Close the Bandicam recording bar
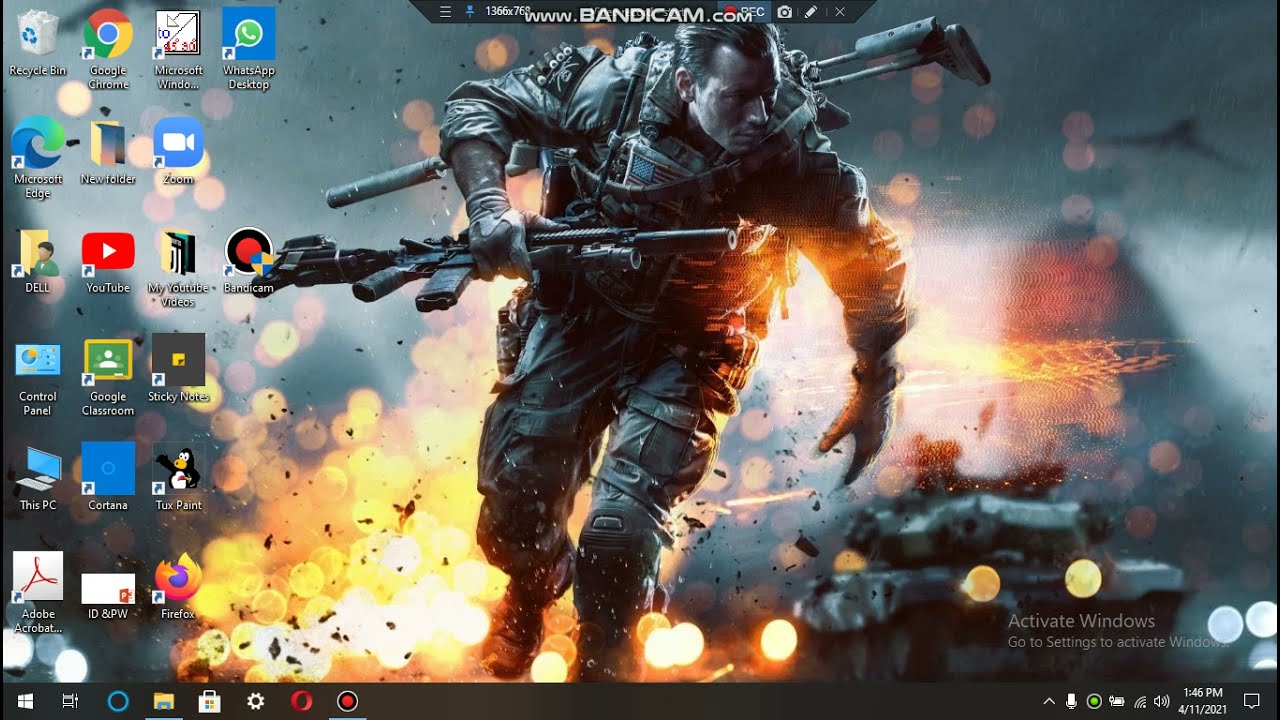Image resolution: width=1280 pixels, height=720 pixels. [x=840, y=12]
